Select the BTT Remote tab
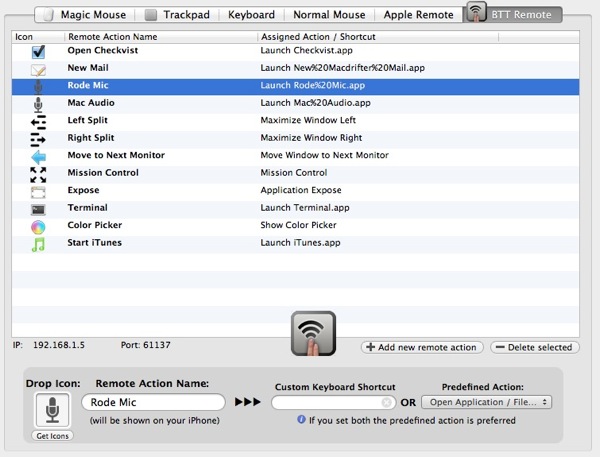This screenshot has width=600, height=457. [x=513, y=15]
